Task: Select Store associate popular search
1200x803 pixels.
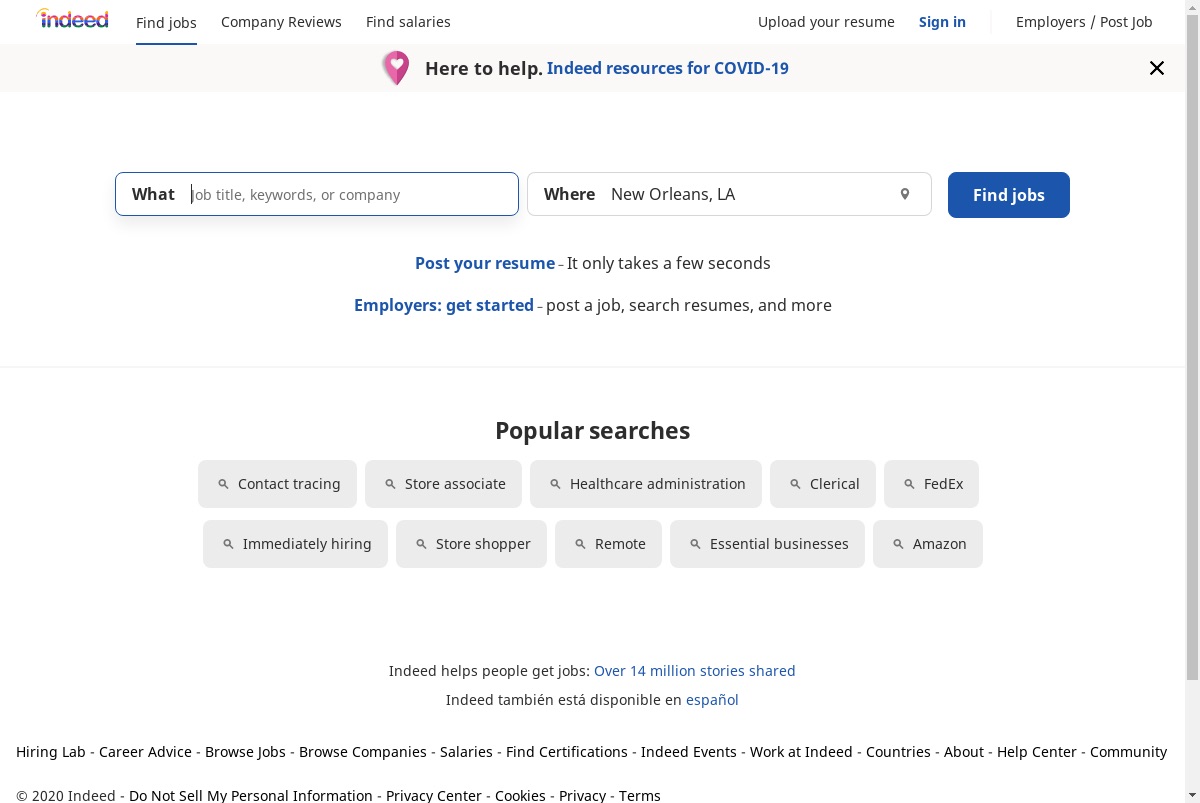Action: tap(443, 484)
